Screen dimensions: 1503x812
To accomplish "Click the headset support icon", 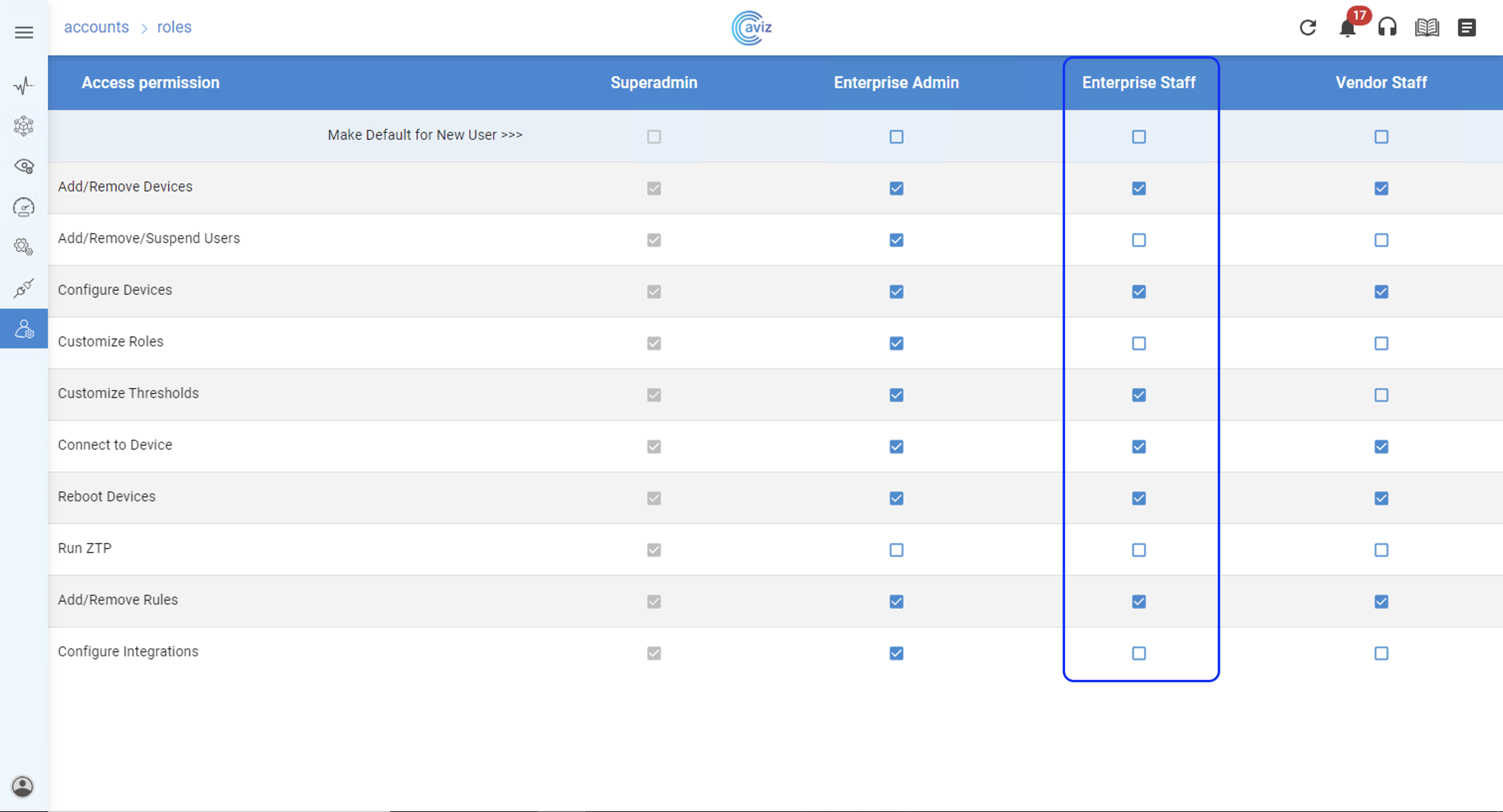I will tap(1387, 27).
